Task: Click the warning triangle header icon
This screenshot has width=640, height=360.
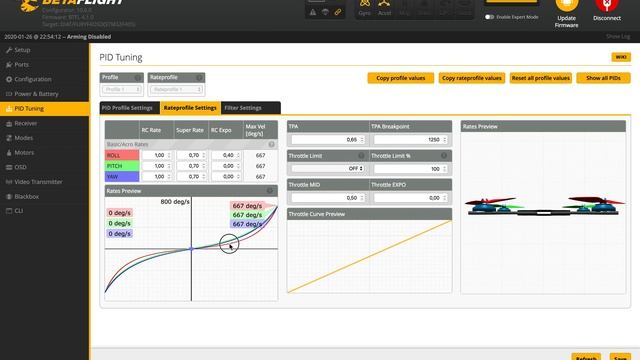Action: (x=313, y=12)
